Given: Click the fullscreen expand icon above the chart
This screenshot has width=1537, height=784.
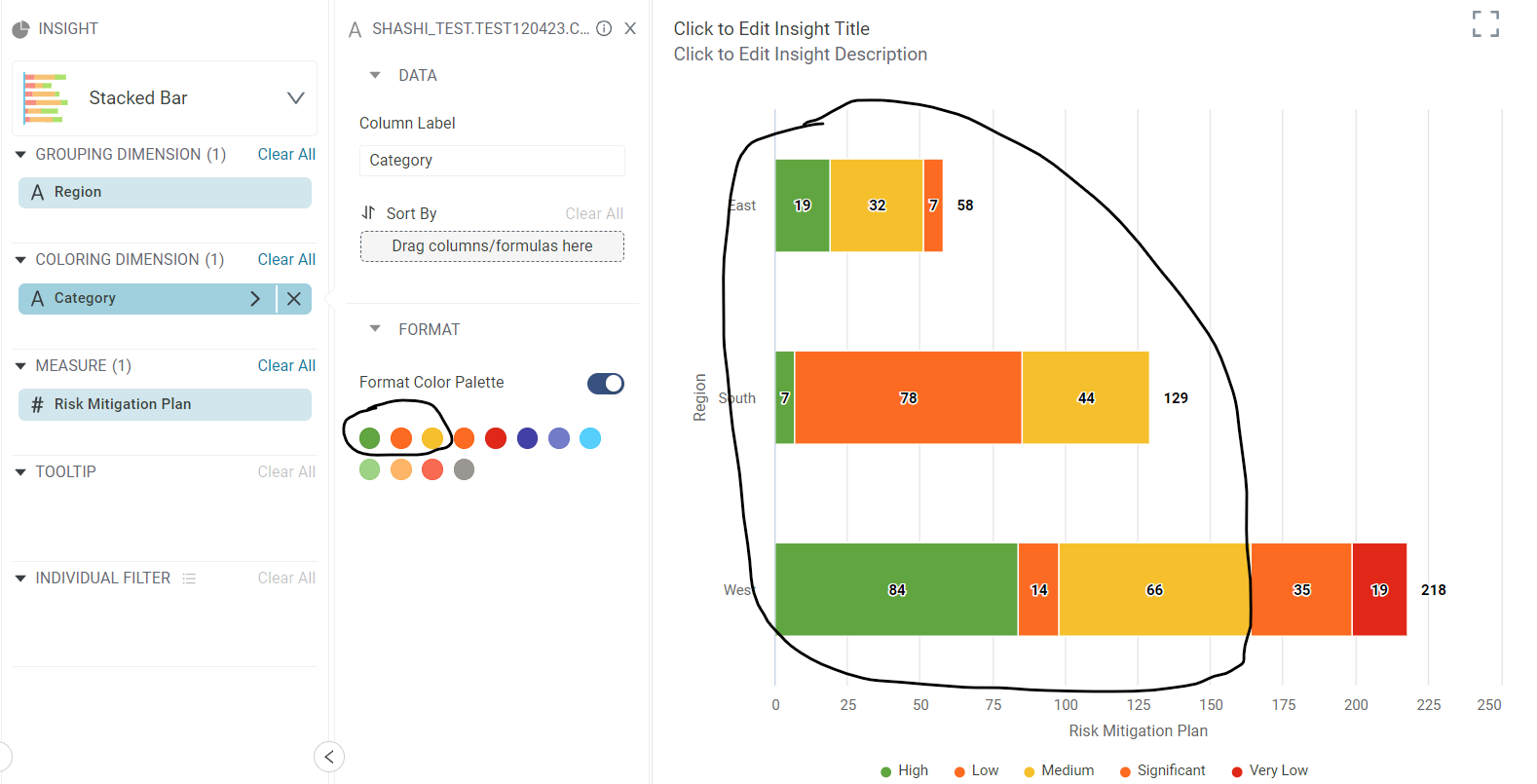Looking at the screenshot, I should pyautogui.click(x=1485, y=22).
